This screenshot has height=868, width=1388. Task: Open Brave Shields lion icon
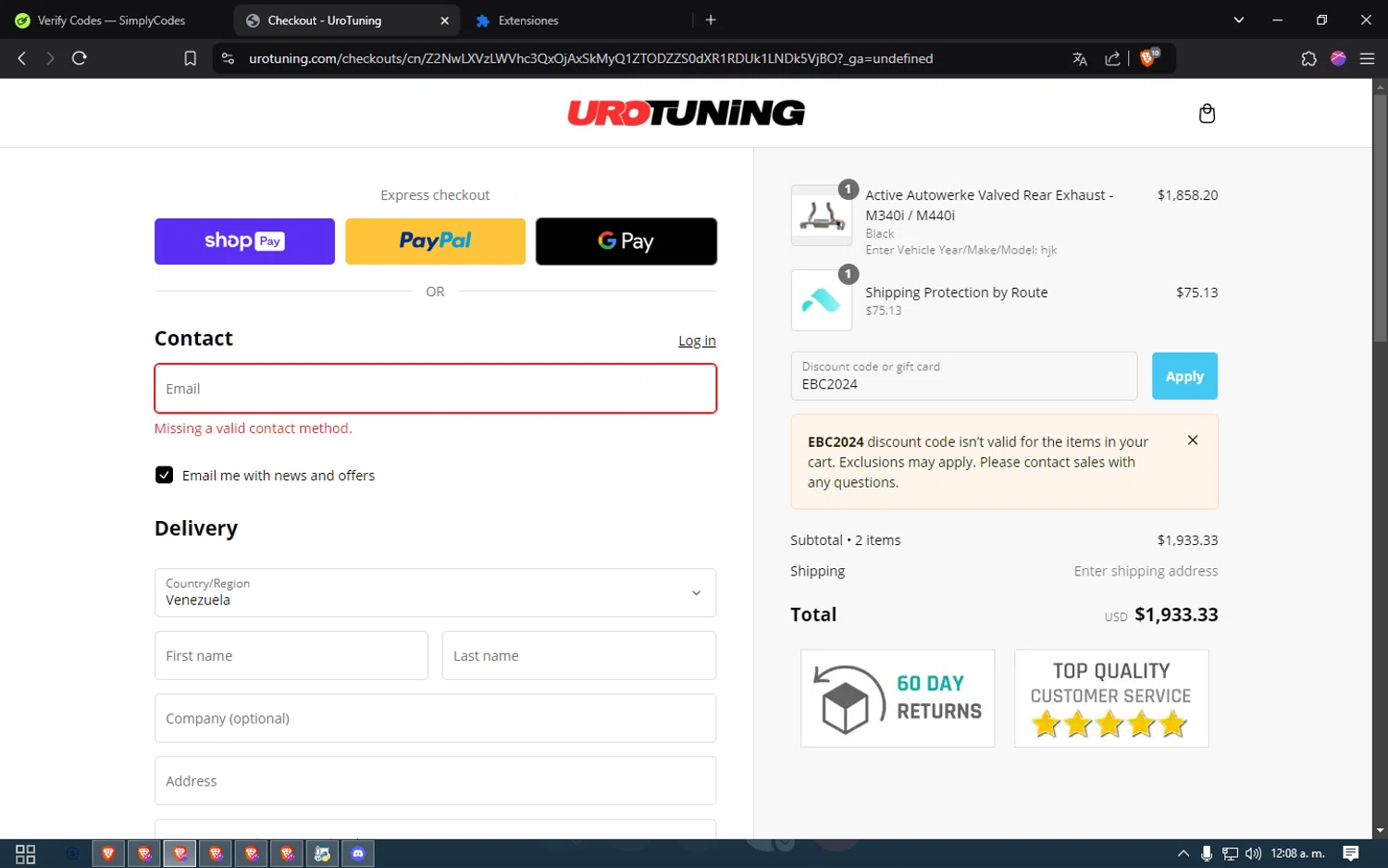pos(1148,57)
